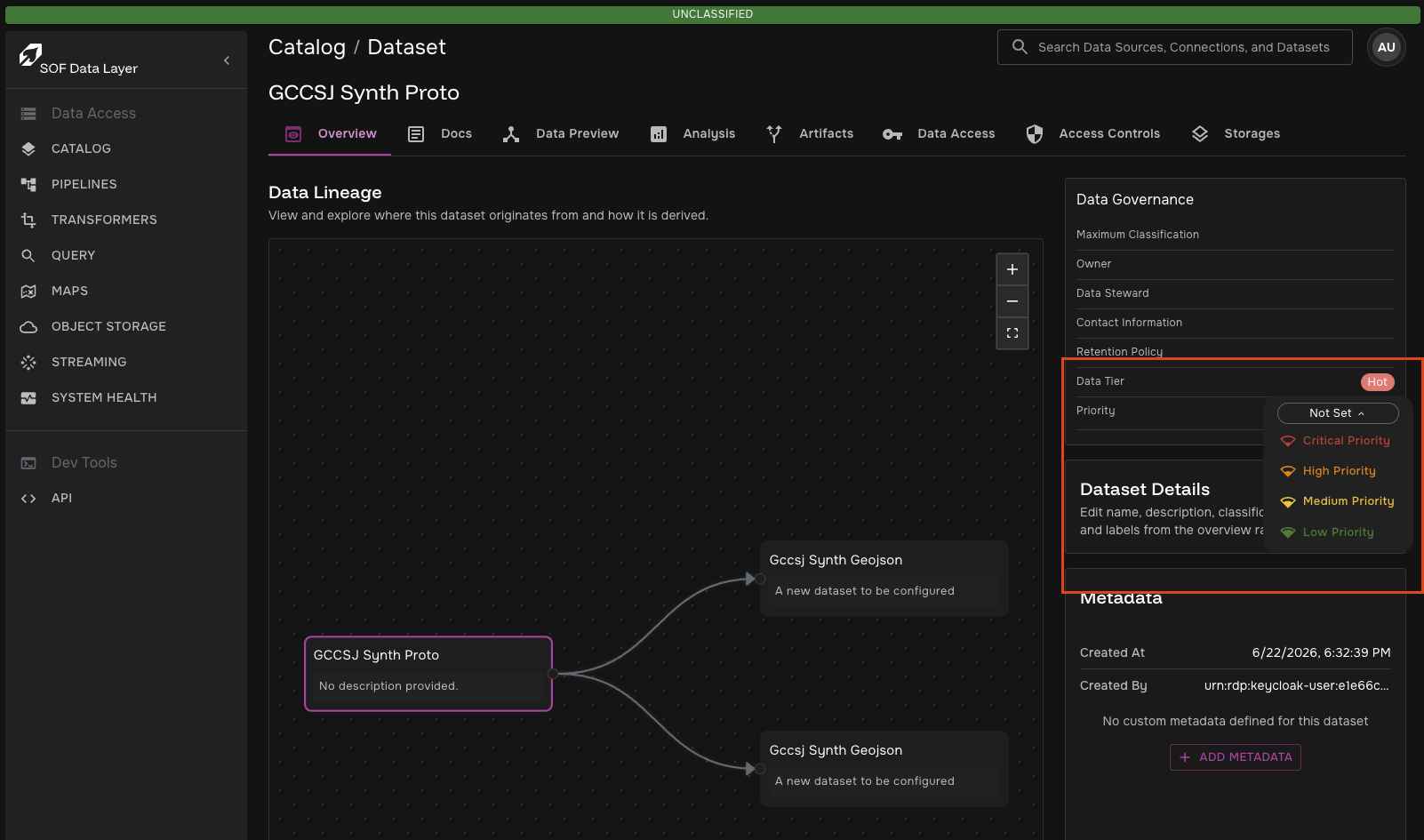The image size is (1424, 840).
Task: Collapse the Not Set priority dropdown
Action: (1338, 413)
